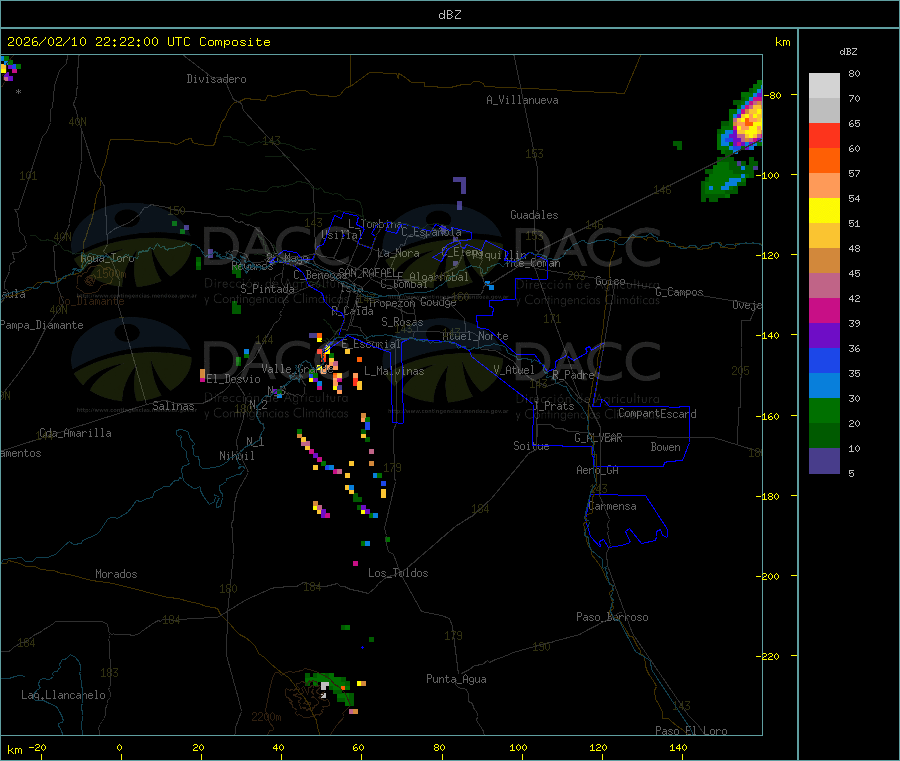Click the 'Lag.Llancanelo' map label
Viewport: 900px width, 761px height.
pos(63,695)
